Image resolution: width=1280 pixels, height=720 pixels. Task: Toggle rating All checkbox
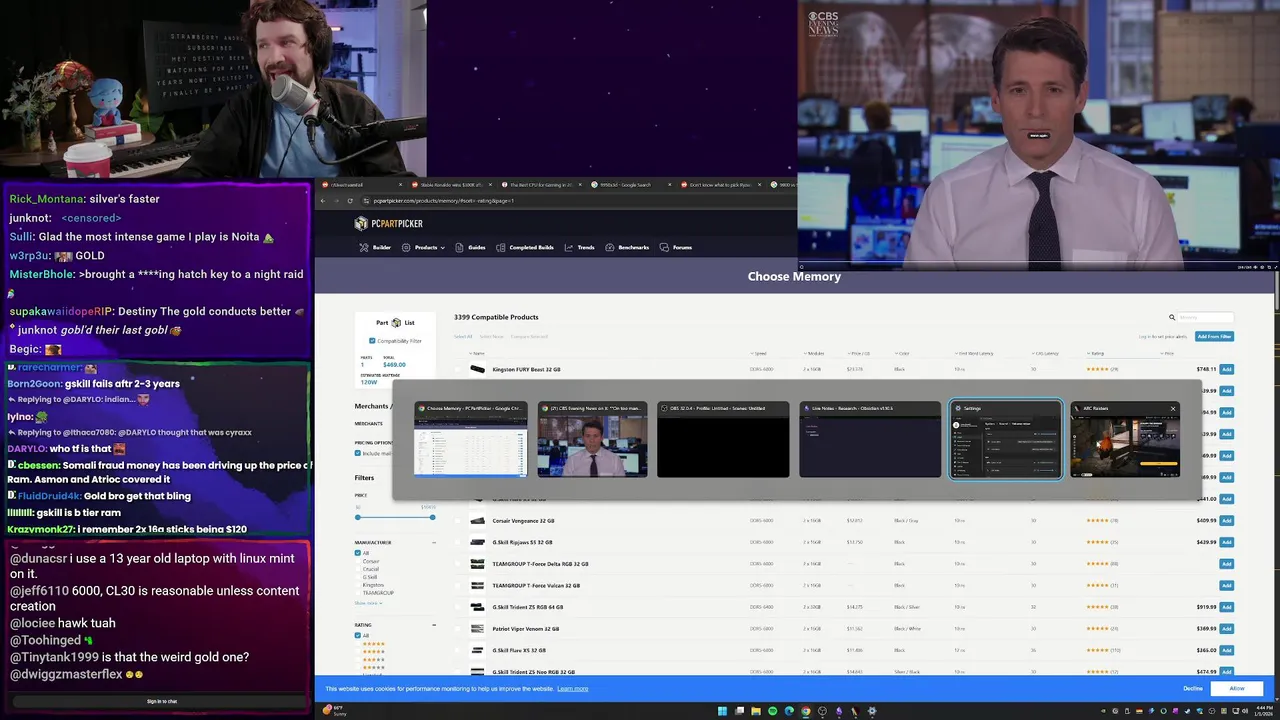coord(358,635)
